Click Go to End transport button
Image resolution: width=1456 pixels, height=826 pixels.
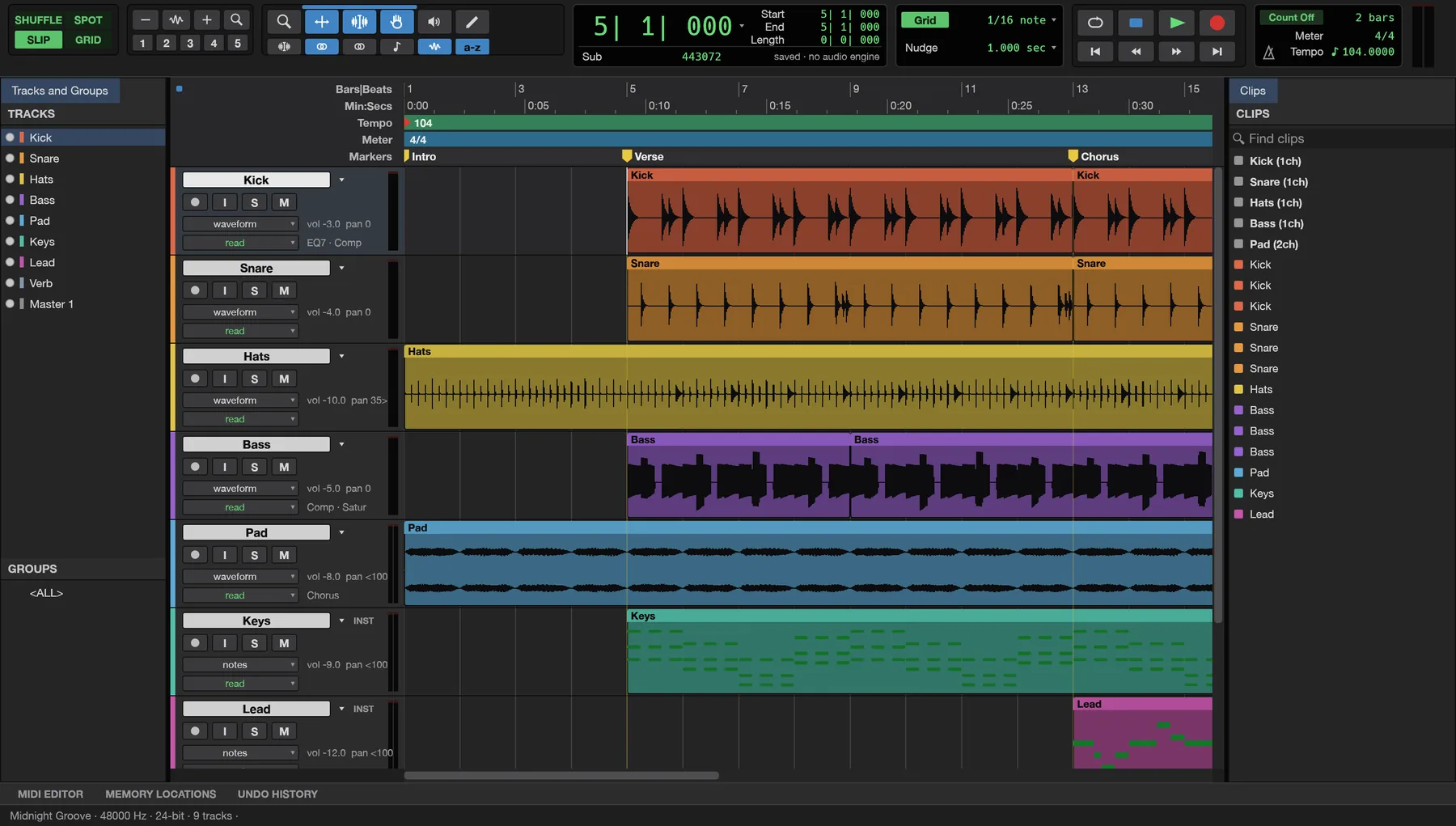(1217, 51)
